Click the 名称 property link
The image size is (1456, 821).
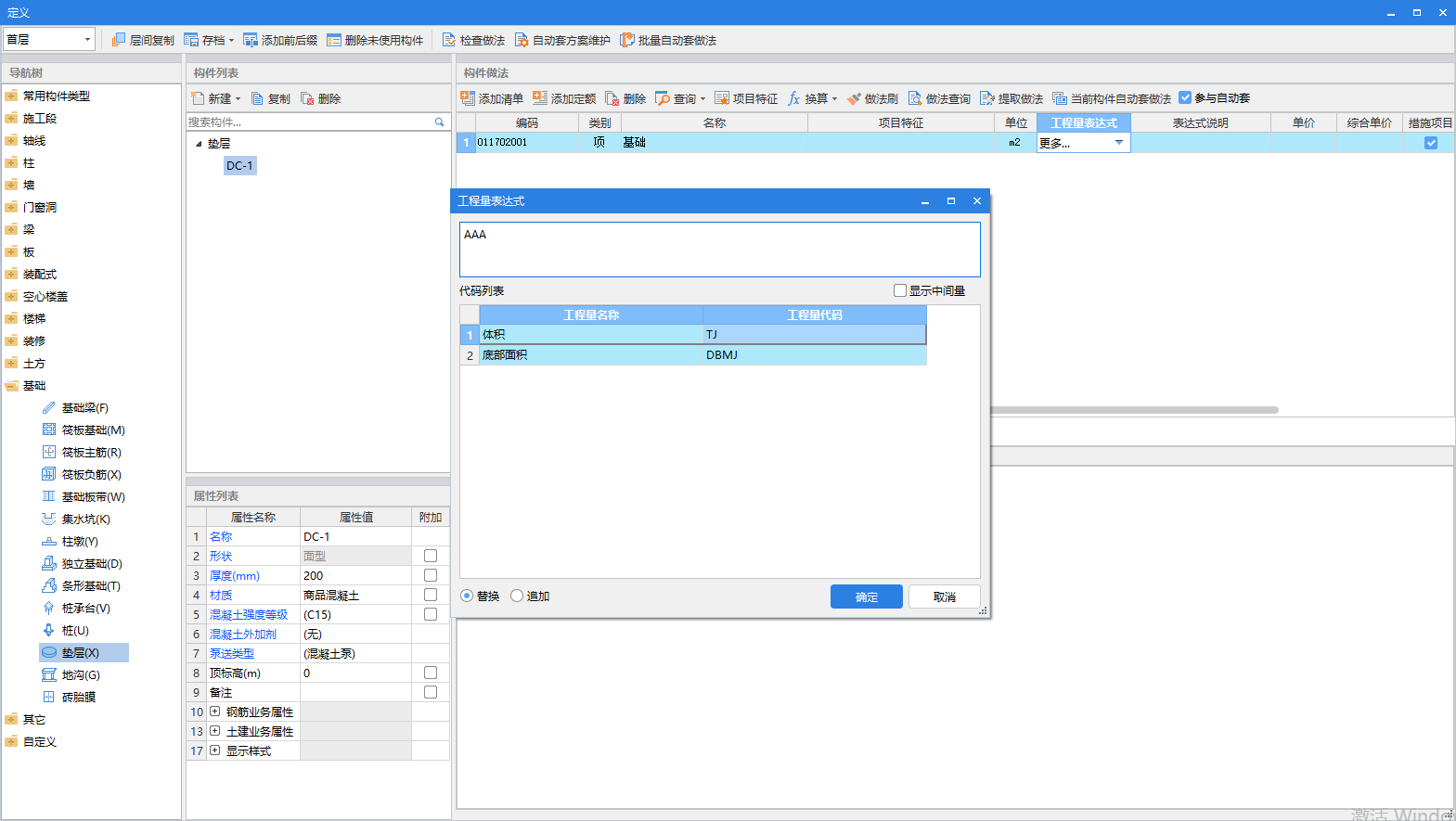pyautogui.click(x=221, y=536)
